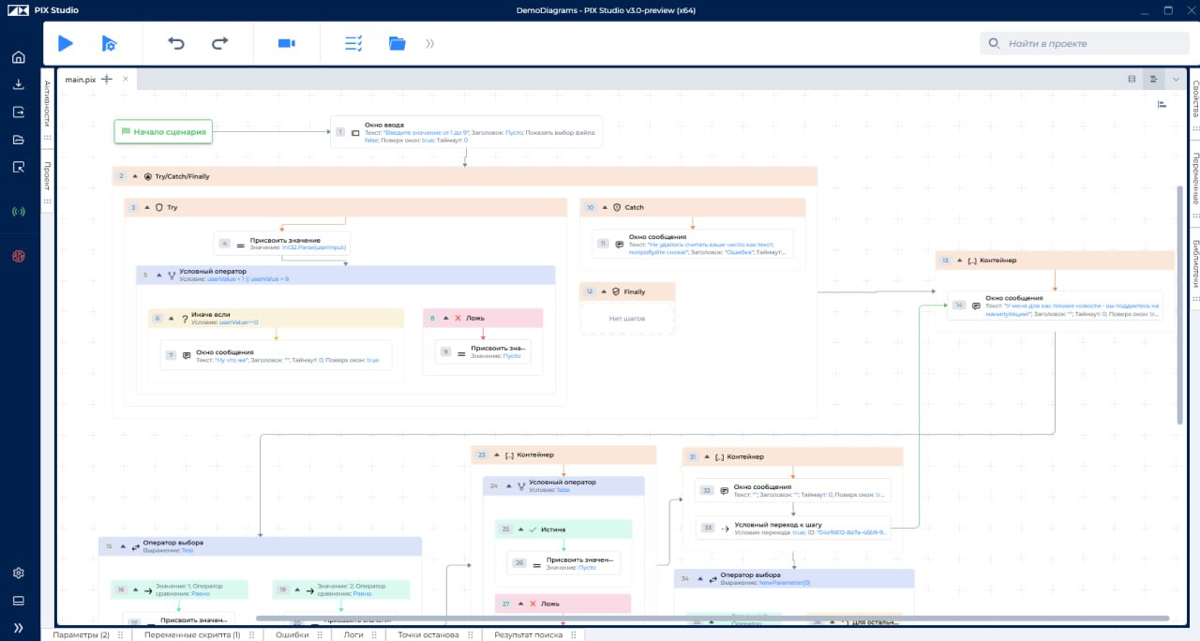
Task: Click the debug run icon with gear
Action: (109, 43)
